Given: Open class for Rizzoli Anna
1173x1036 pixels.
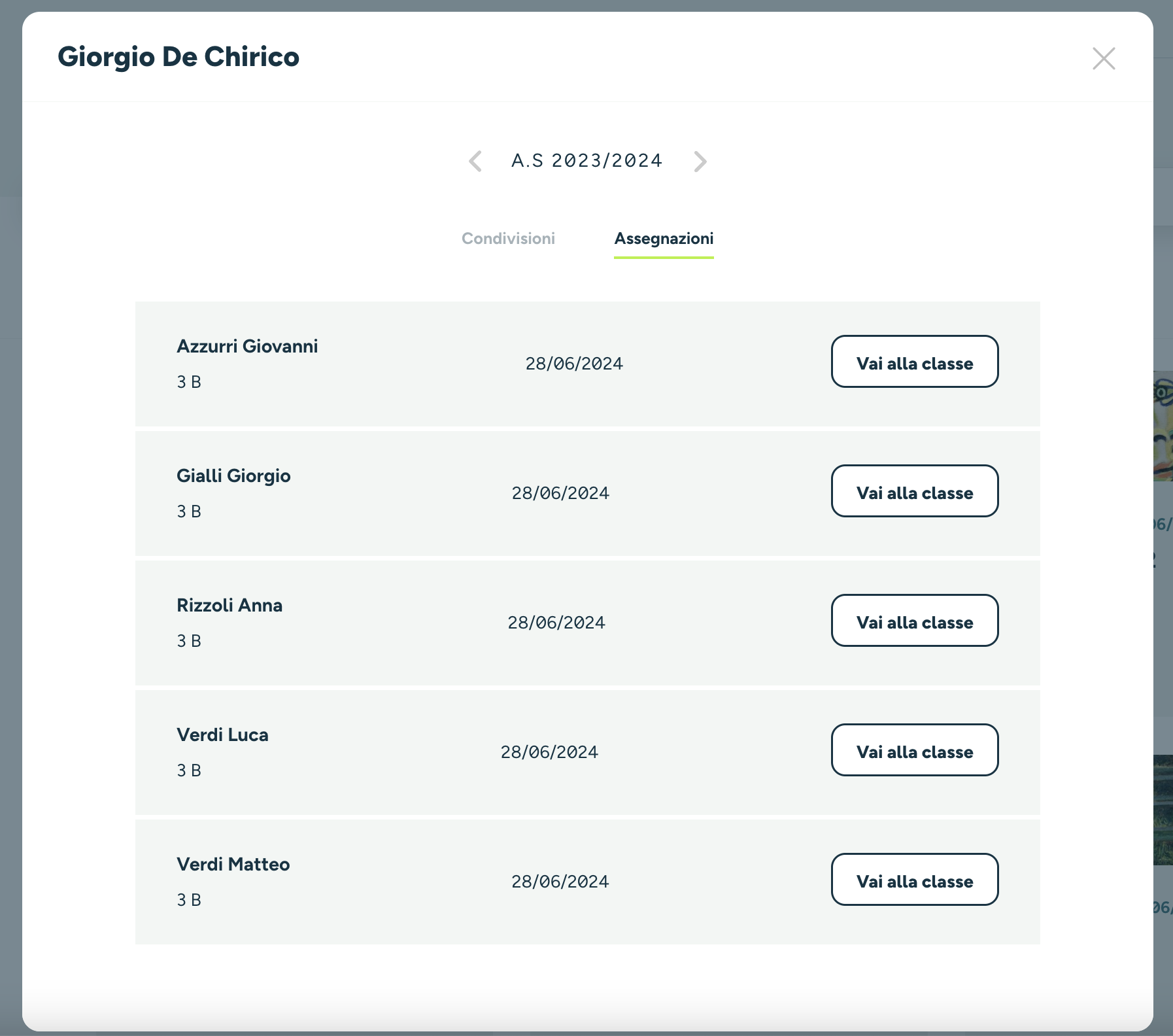Looking at the screenshot, I should coord(915,621).
